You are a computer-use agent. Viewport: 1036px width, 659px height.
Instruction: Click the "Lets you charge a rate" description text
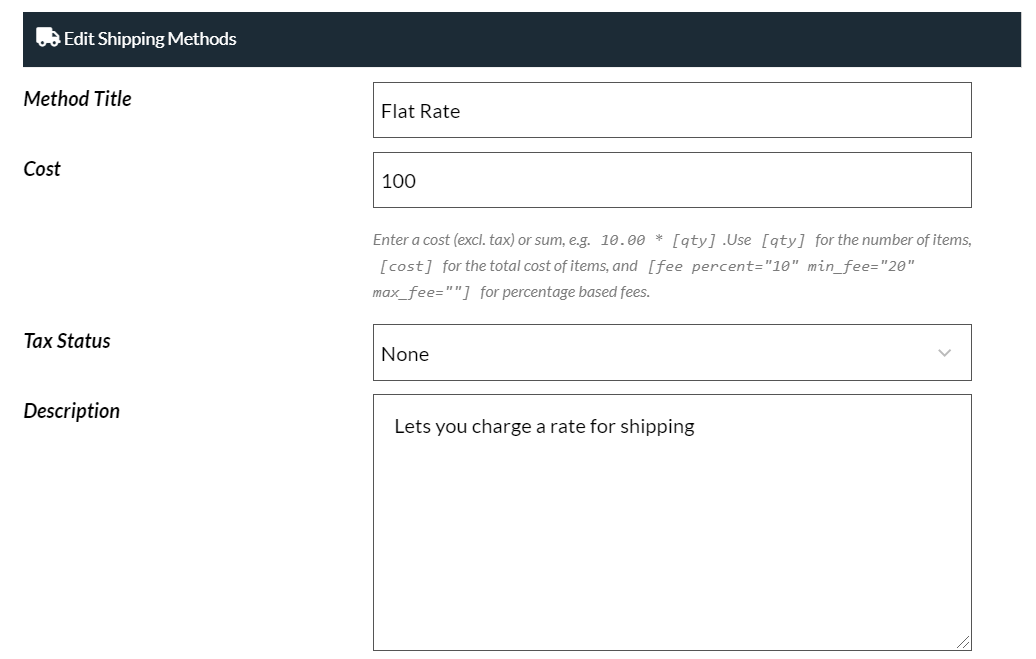pos(544,427)
